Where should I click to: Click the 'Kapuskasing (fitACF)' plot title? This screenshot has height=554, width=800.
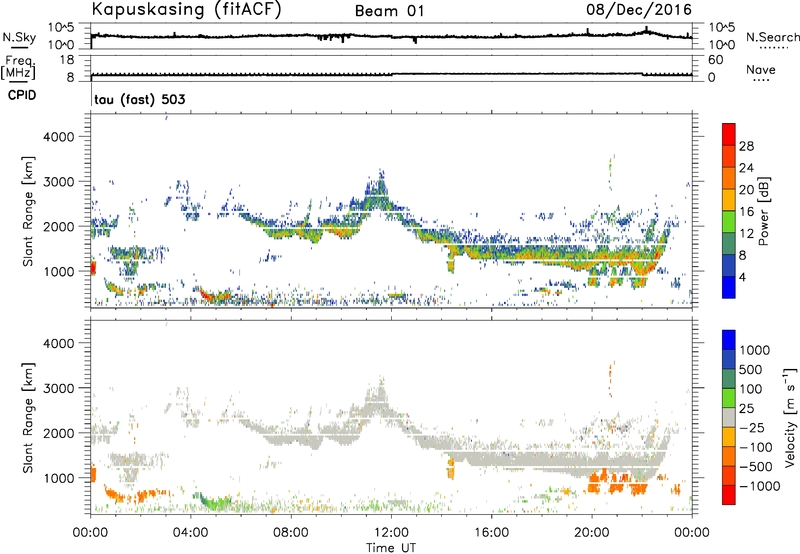click(186, 9)
